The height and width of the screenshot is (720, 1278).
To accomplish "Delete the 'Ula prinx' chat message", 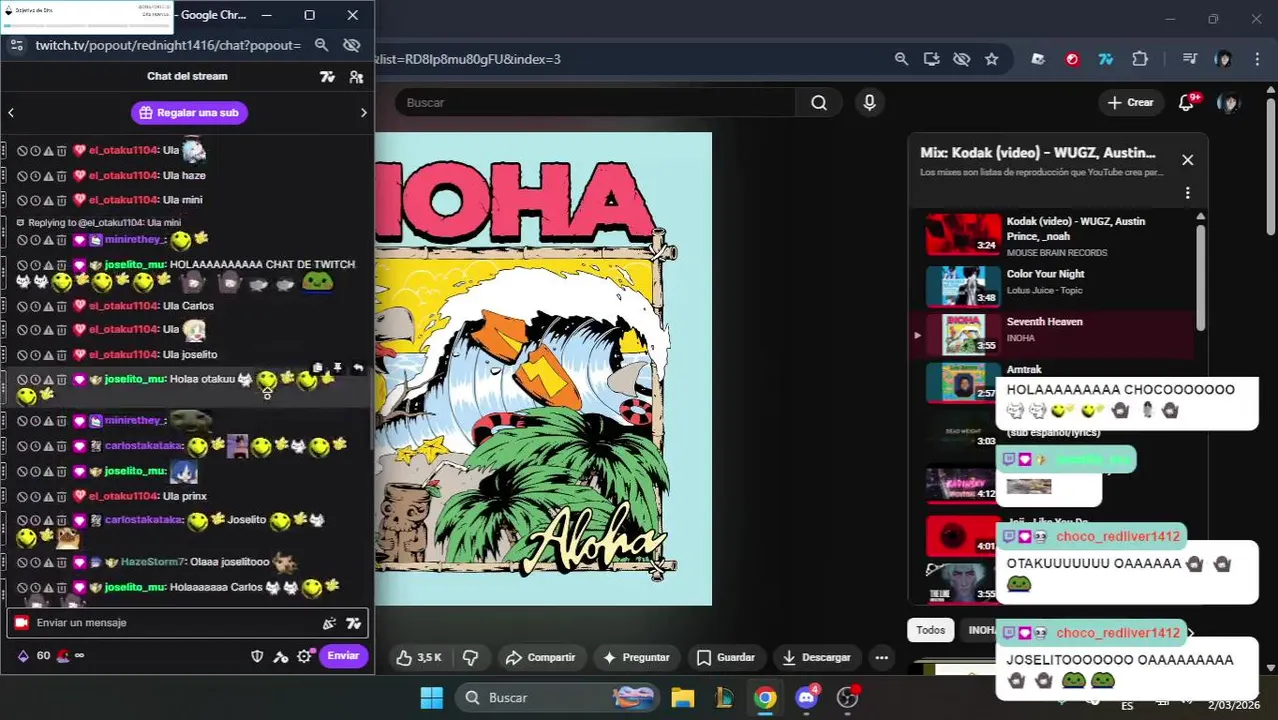I will pos(61,497).
